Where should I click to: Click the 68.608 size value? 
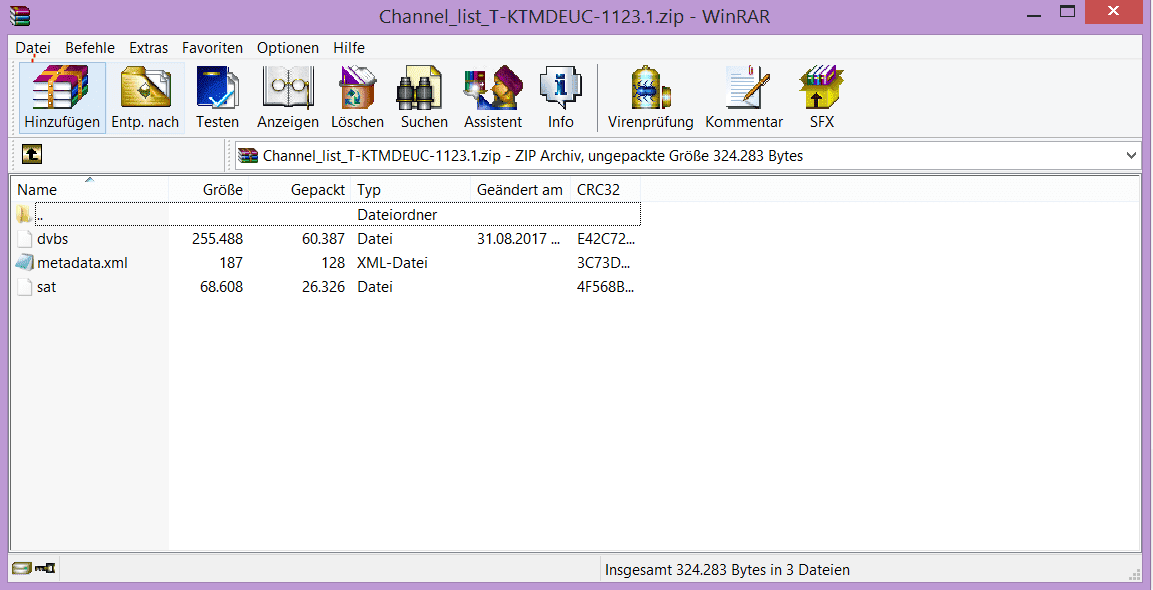221,287
